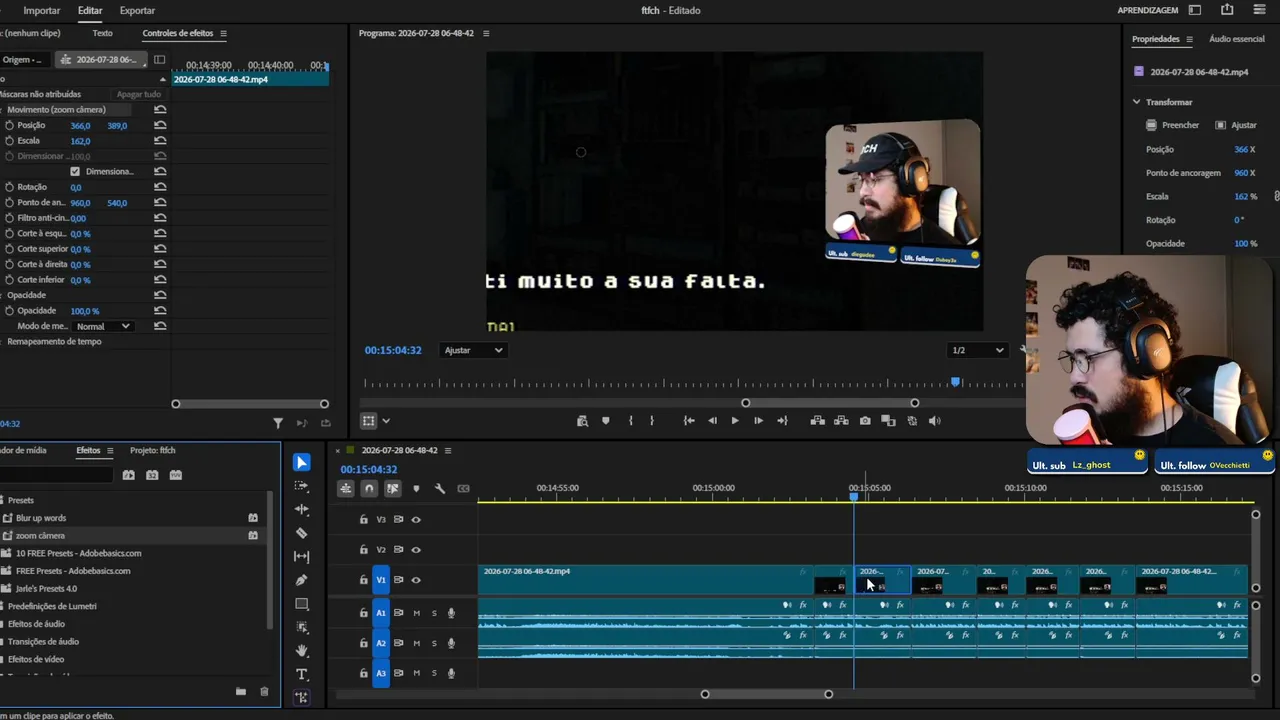Select the Selection arrow tool
The height and width of the screenshot is (720, 1280).
pyautogui.click(x=302, y=462)
